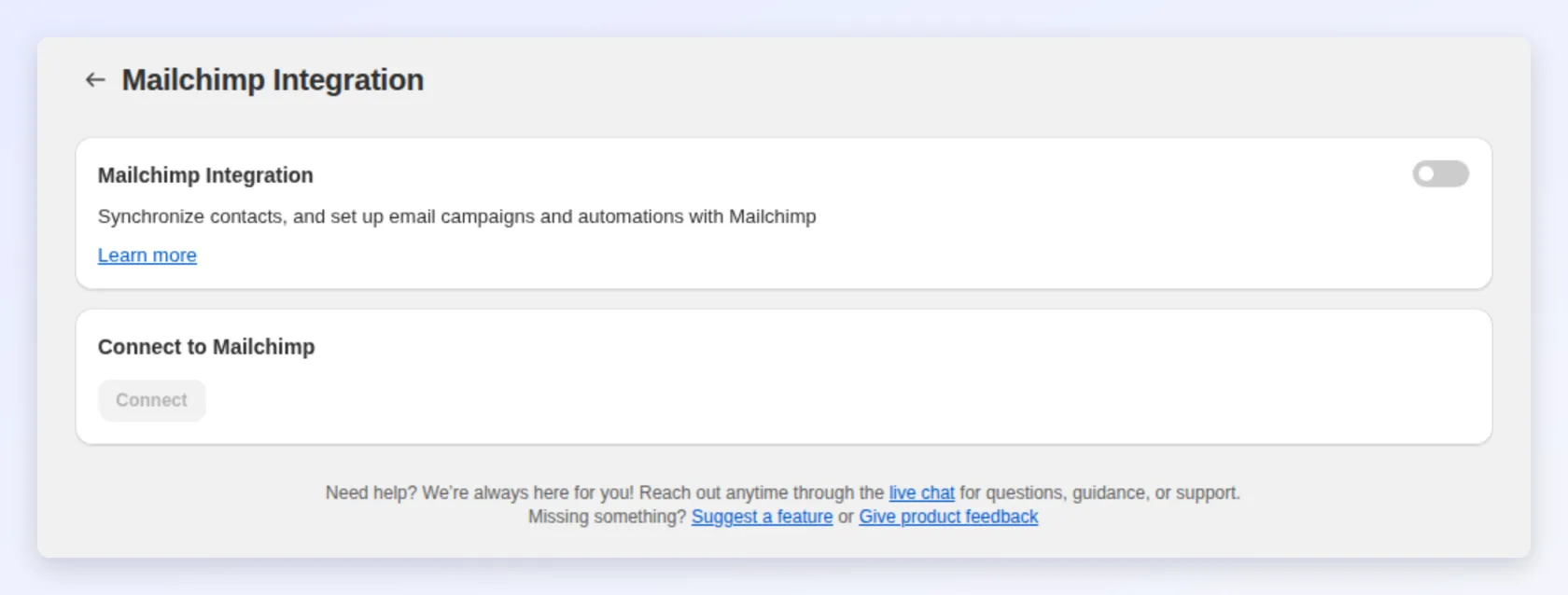Image resolution: width=1568 pixels, height=595 pixels.
Task: Go back using the left arrow icon
Action: (x=95, y=80)
